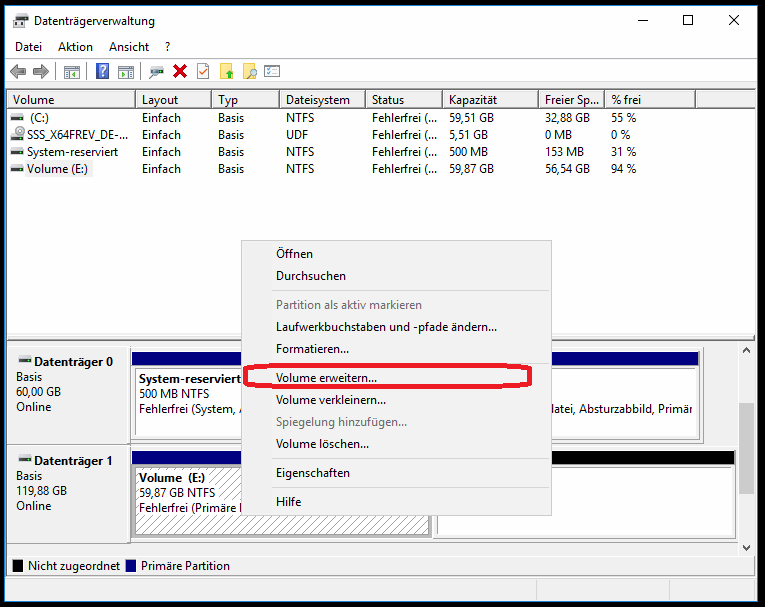
Task: Choose 'Volume erweitern...' in context menu
Action: (x=326, y=378)
